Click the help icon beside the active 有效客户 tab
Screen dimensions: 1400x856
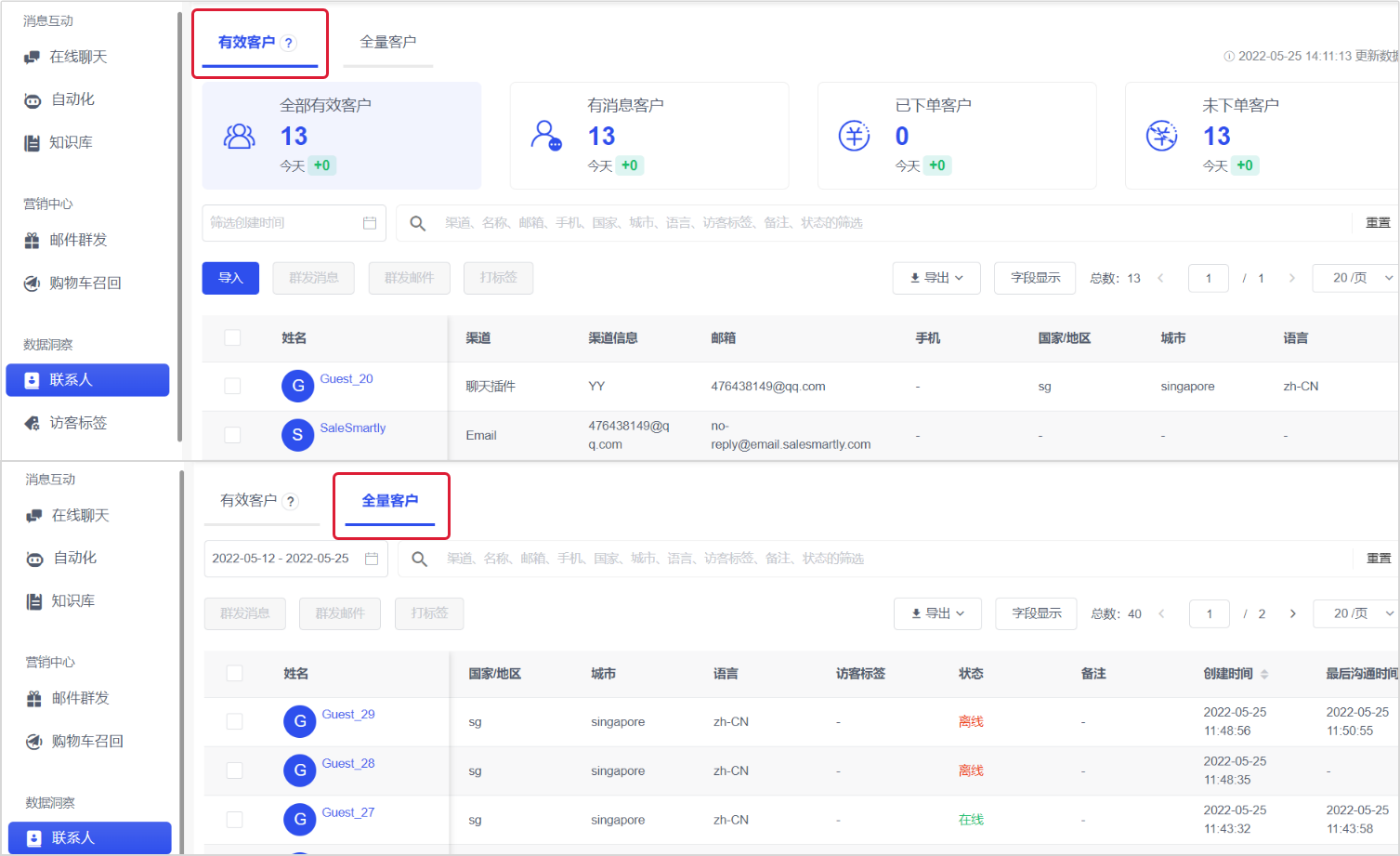[289, 43]
